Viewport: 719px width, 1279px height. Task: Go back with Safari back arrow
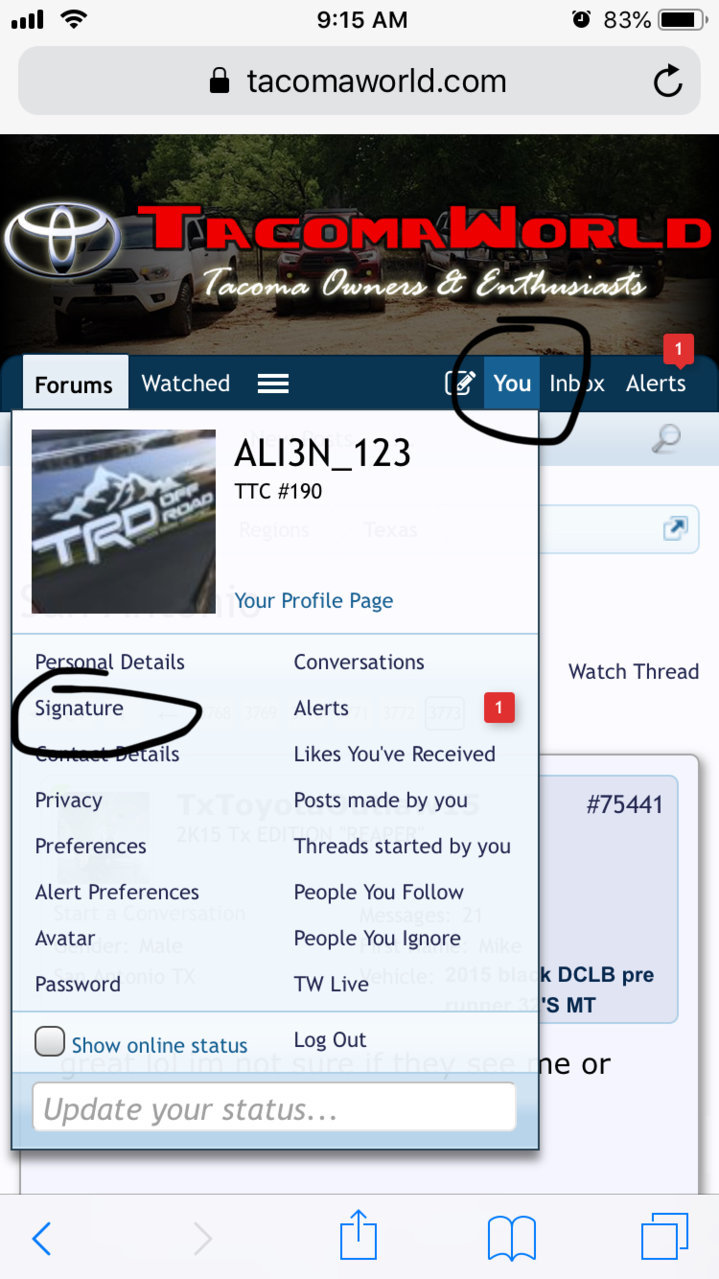[x=41, y=1239]
